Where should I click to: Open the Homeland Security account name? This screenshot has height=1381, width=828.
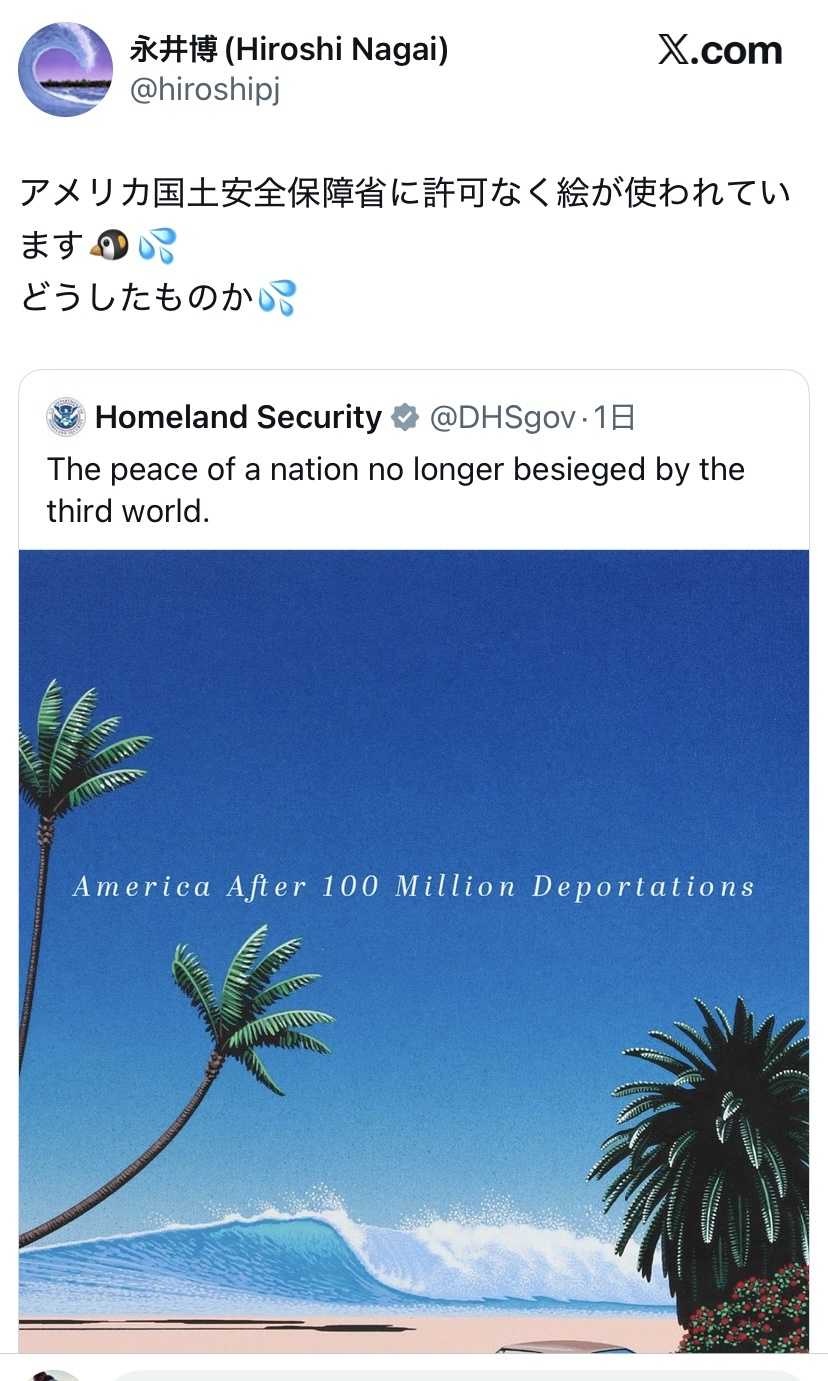pos(238,418)
